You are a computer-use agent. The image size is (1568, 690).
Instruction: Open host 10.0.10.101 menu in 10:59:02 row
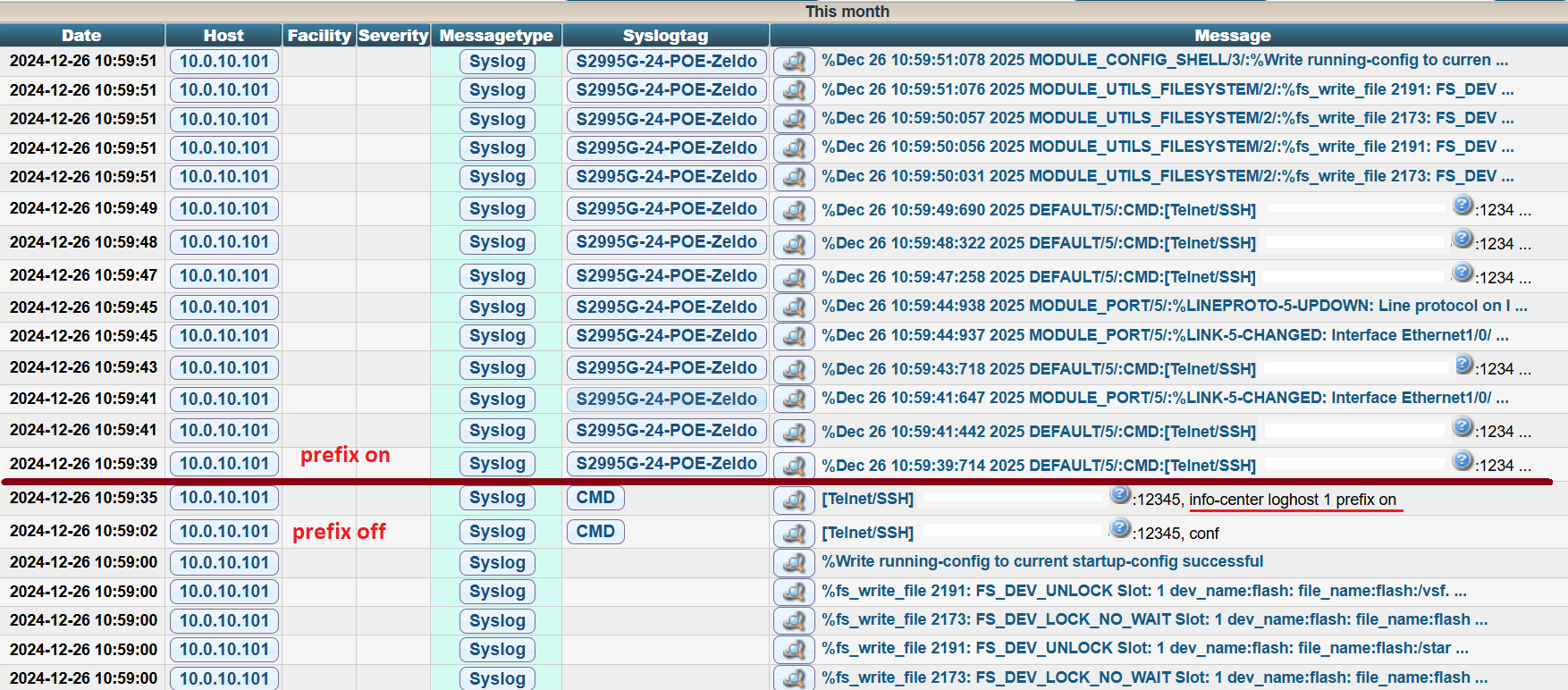[x=224, y=532]
